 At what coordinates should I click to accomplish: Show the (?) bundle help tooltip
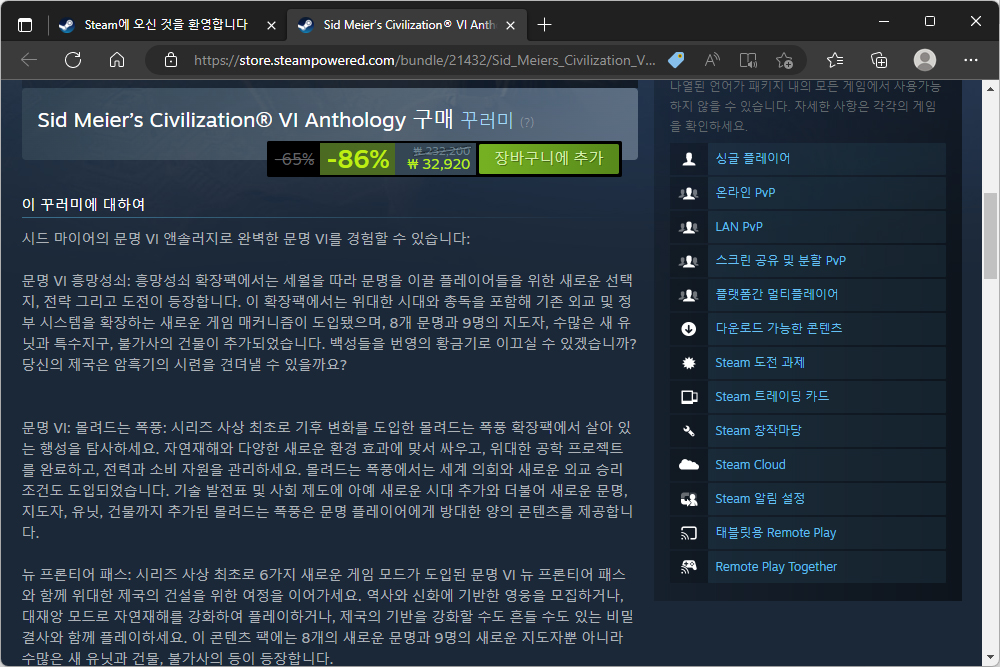tap(527, 122)
